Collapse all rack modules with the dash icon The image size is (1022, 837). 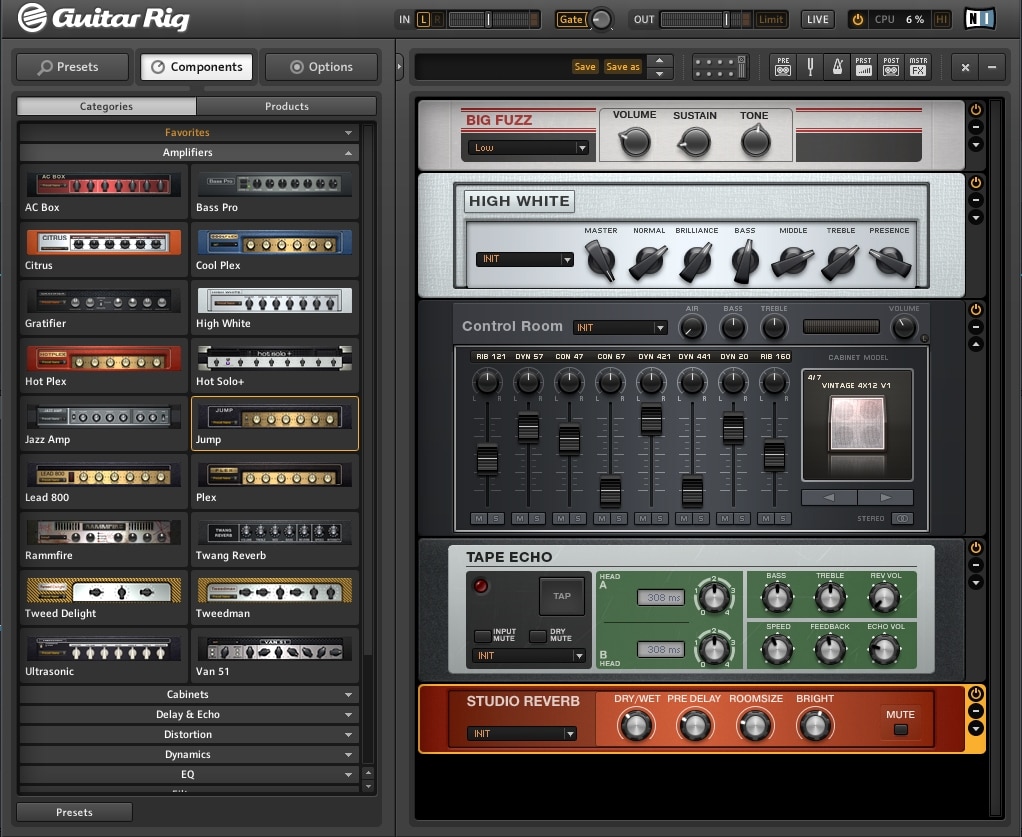pyautogui.click(x=991, y=67)
